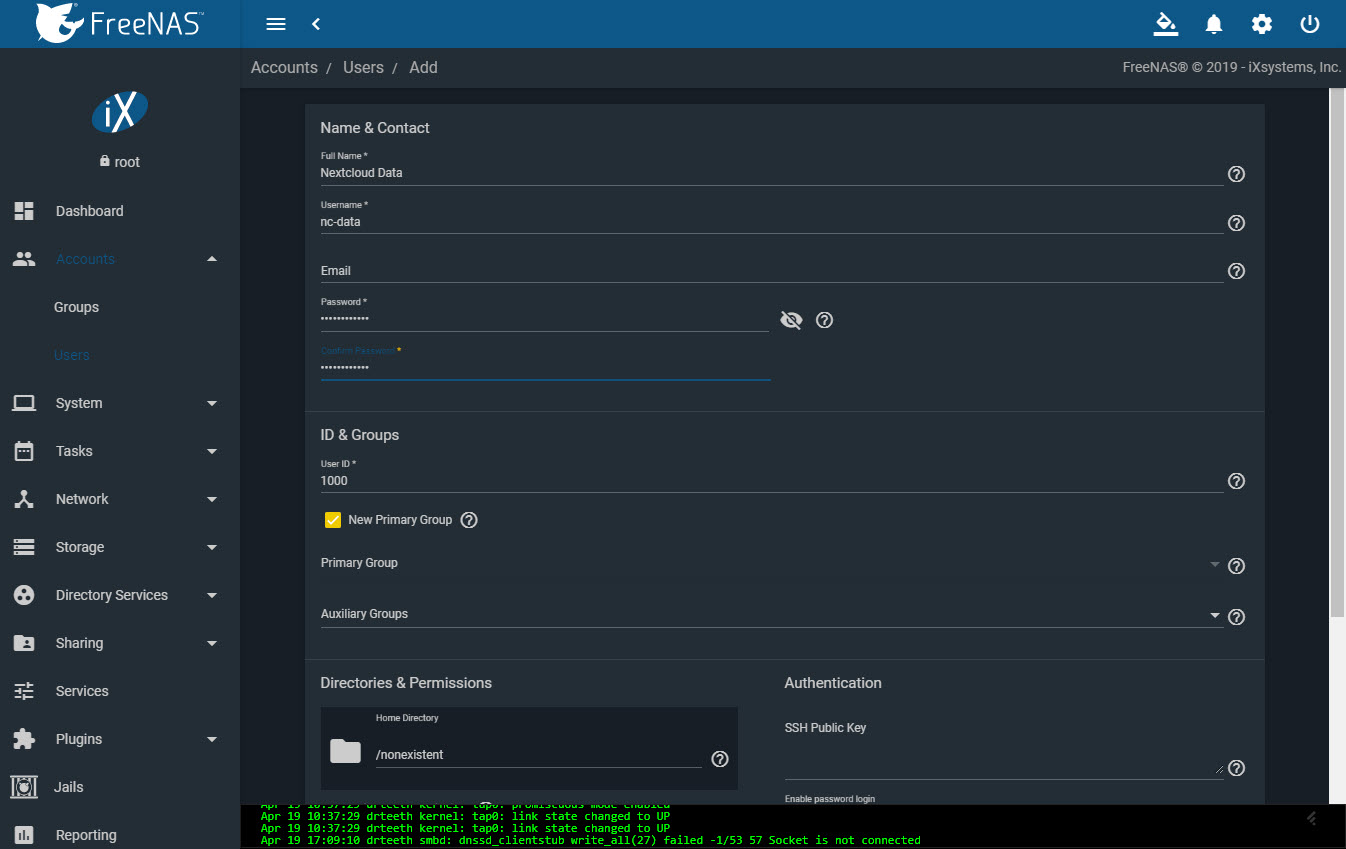Screen dimensions: 1346x849
Task: Click the Home Directory folder icon
Action: [x=345, y=751]
